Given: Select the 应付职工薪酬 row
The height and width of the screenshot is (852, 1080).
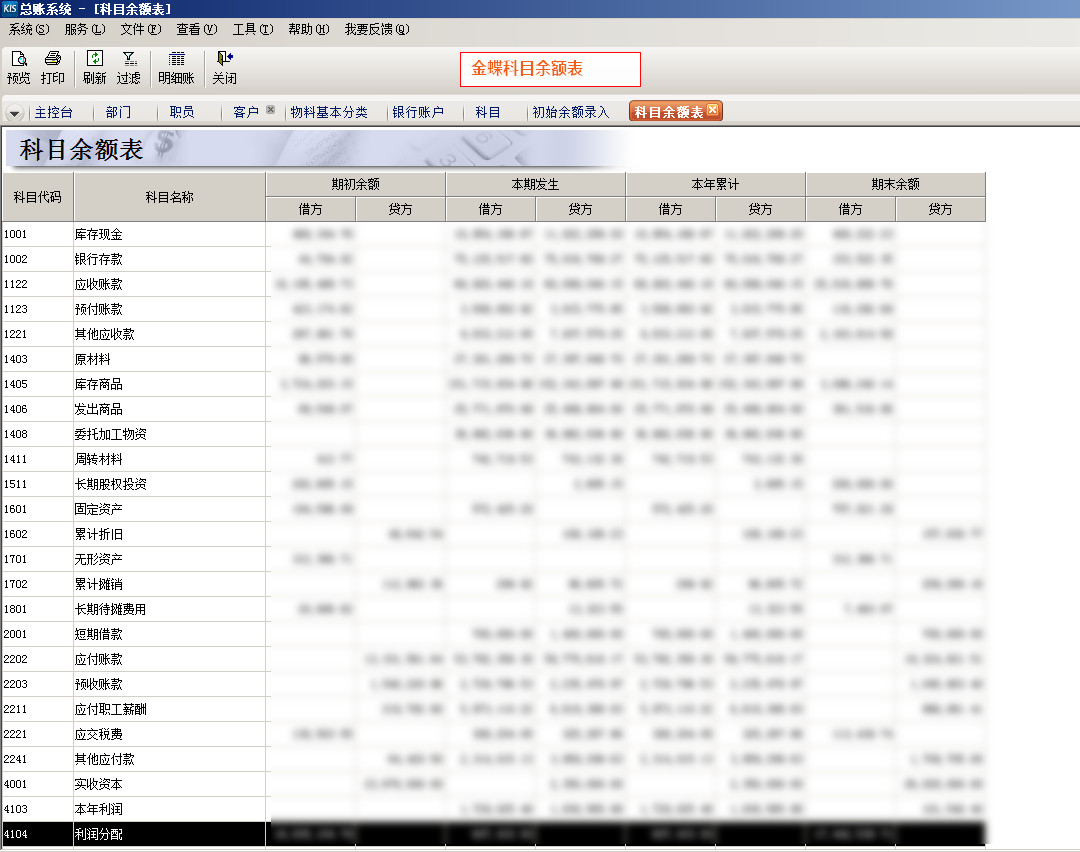Looking at the screenshot, I should [112, 709].
